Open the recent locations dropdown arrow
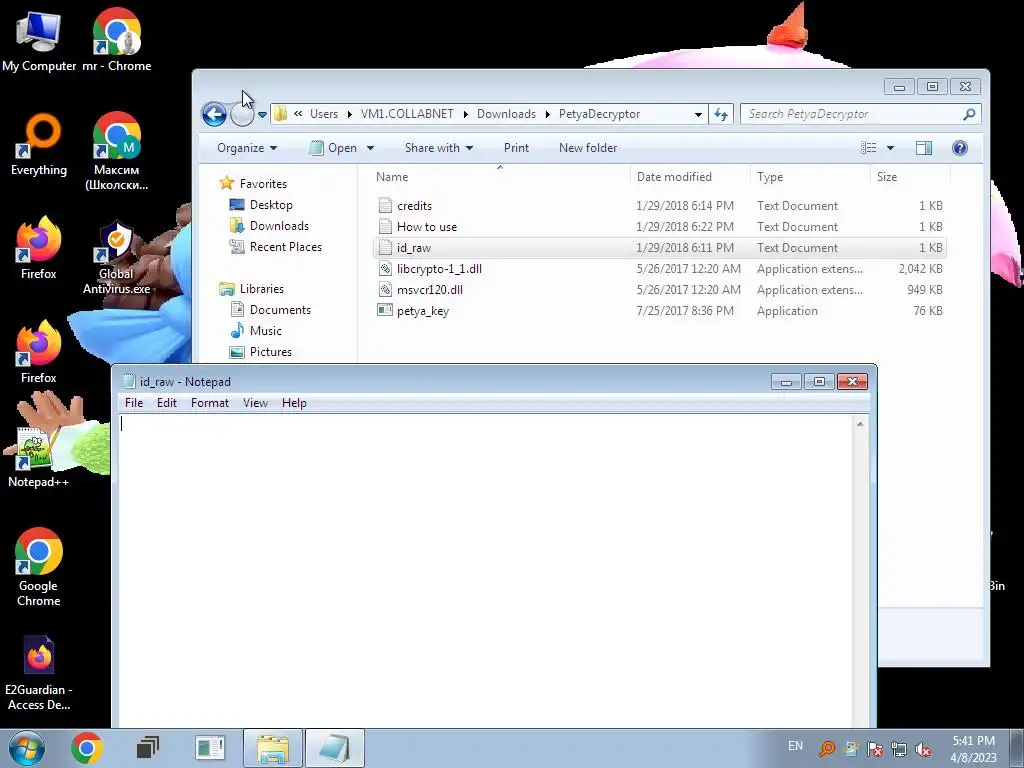The height and width of the screenshot is (768, 1024). (x=262, y=115)
